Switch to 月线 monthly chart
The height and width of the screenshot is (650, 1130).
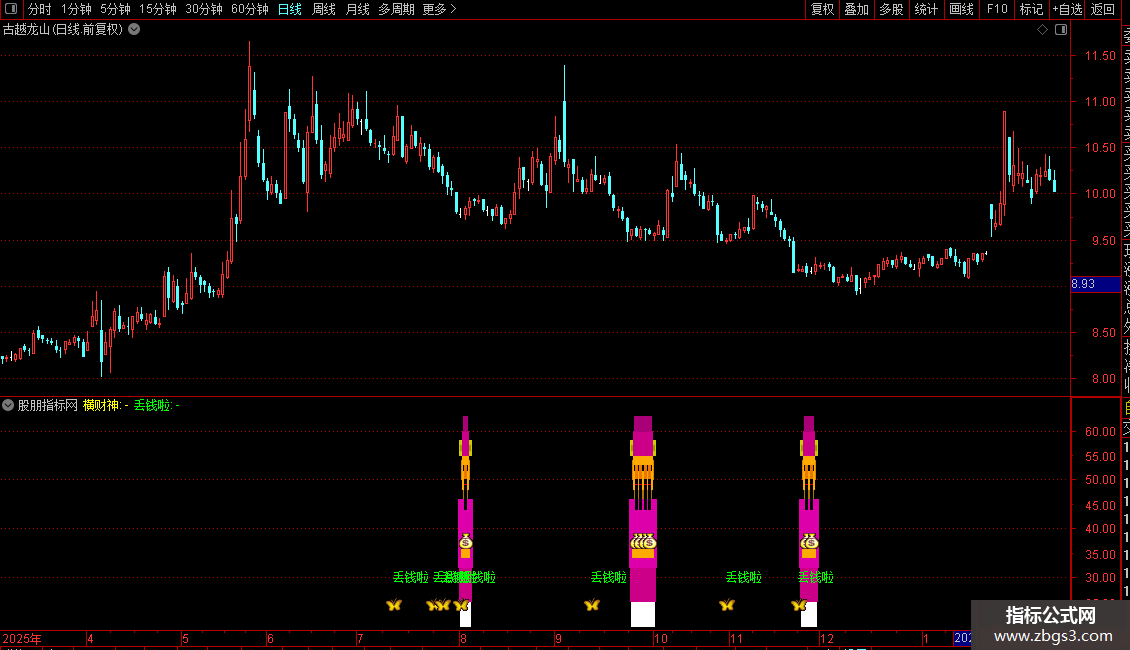357,9
